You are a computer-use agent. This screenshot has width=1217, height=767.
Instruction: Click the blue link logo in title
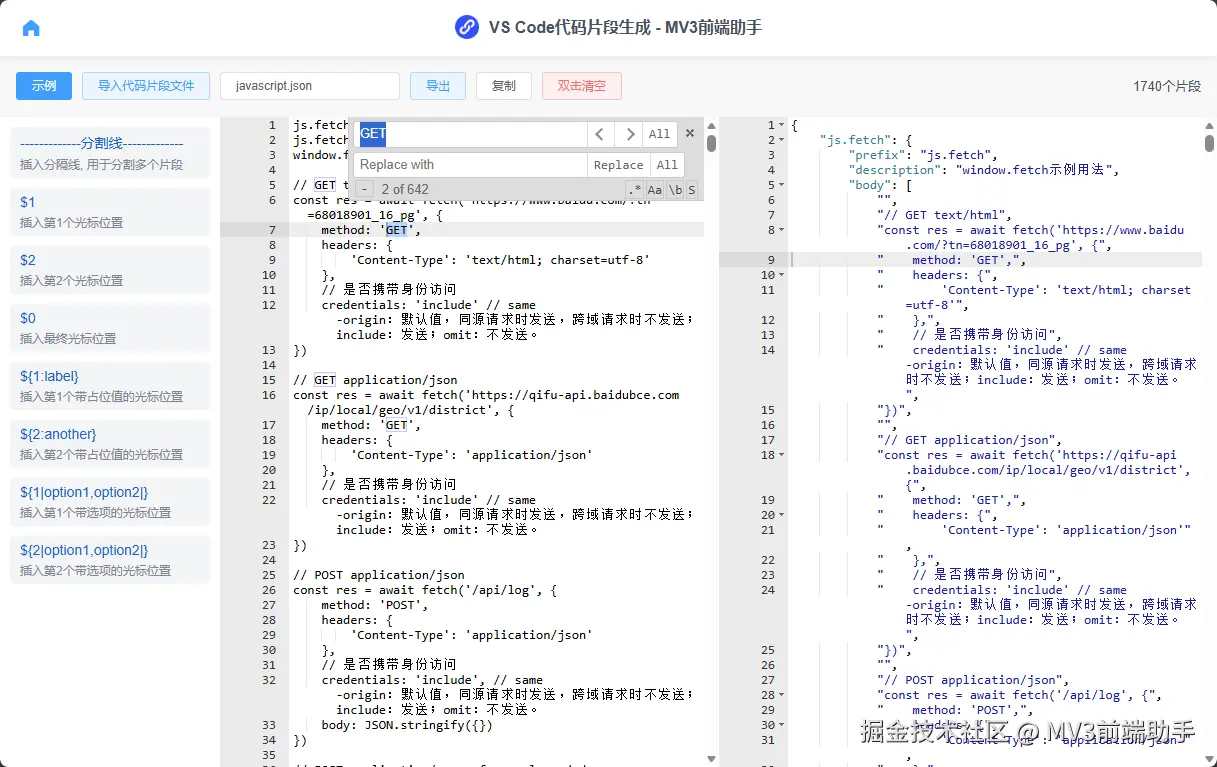[x=466, y=27]
